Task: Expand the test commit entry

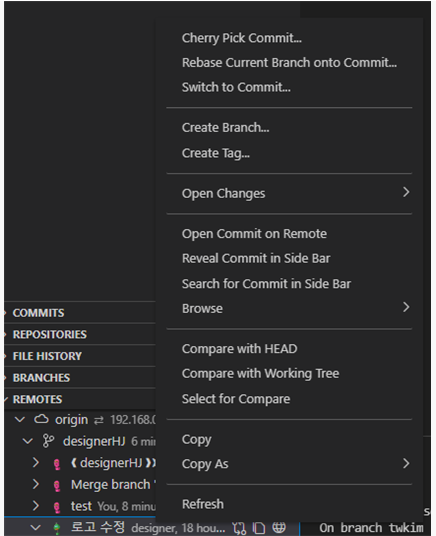Action: (x=36, y=506)
